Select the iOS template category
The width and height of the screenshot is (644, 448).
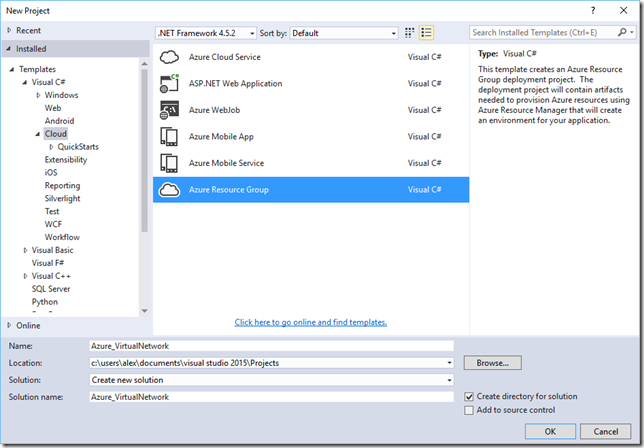51,172
